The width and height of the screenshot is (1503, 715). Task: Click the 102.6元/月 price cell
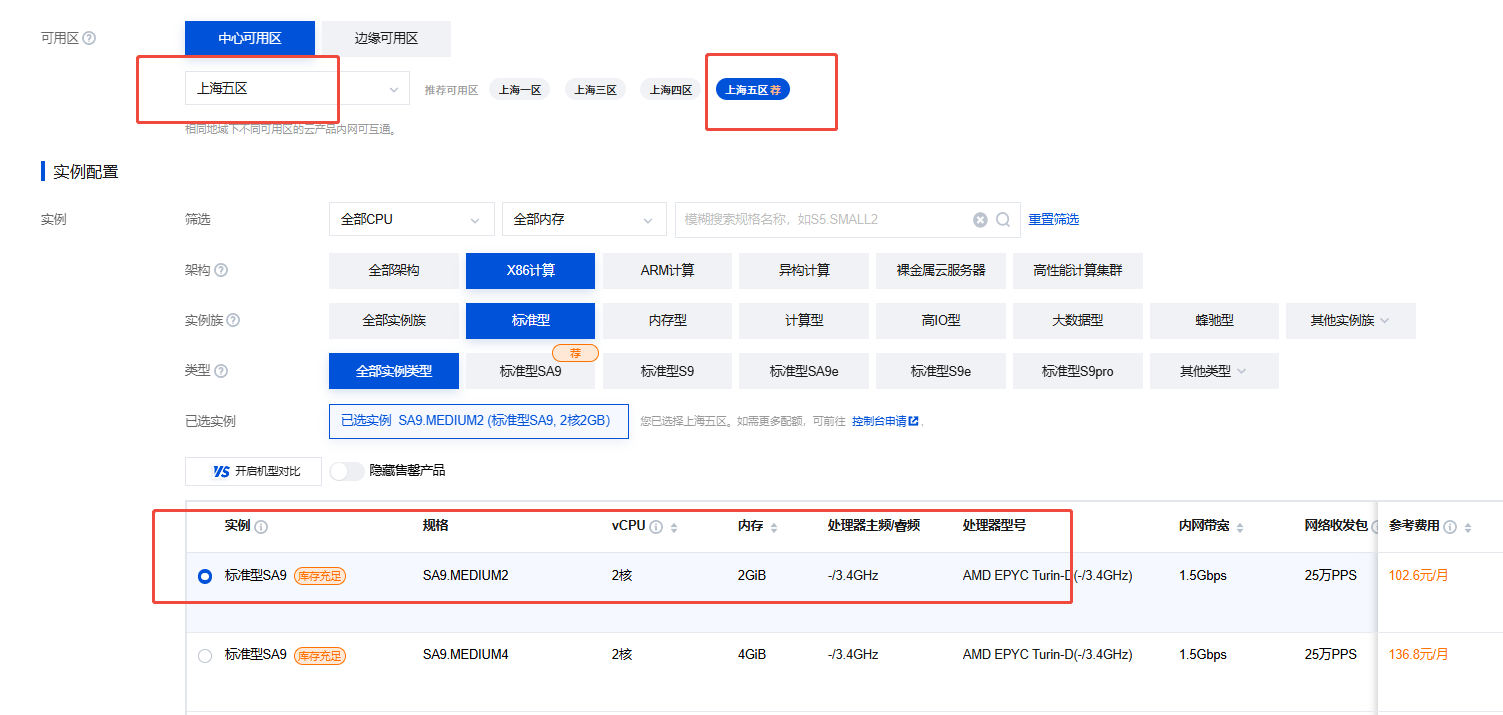coord(1419,576)
